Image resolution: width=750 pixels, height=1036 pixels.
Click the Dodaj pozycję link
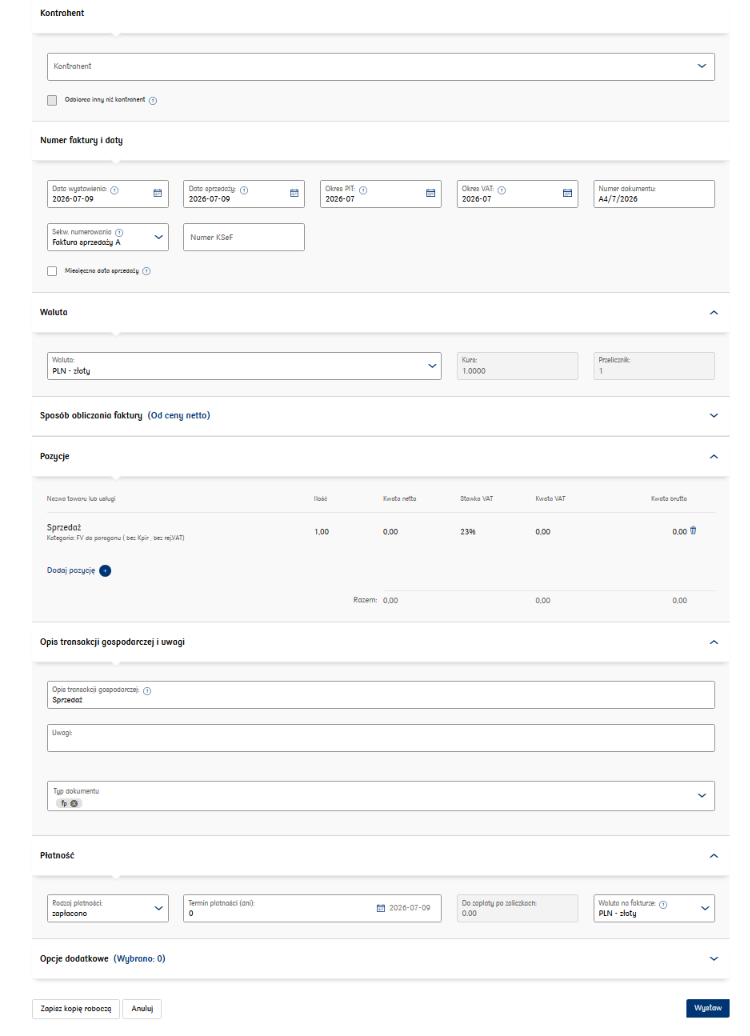click(x=71, y=570)
